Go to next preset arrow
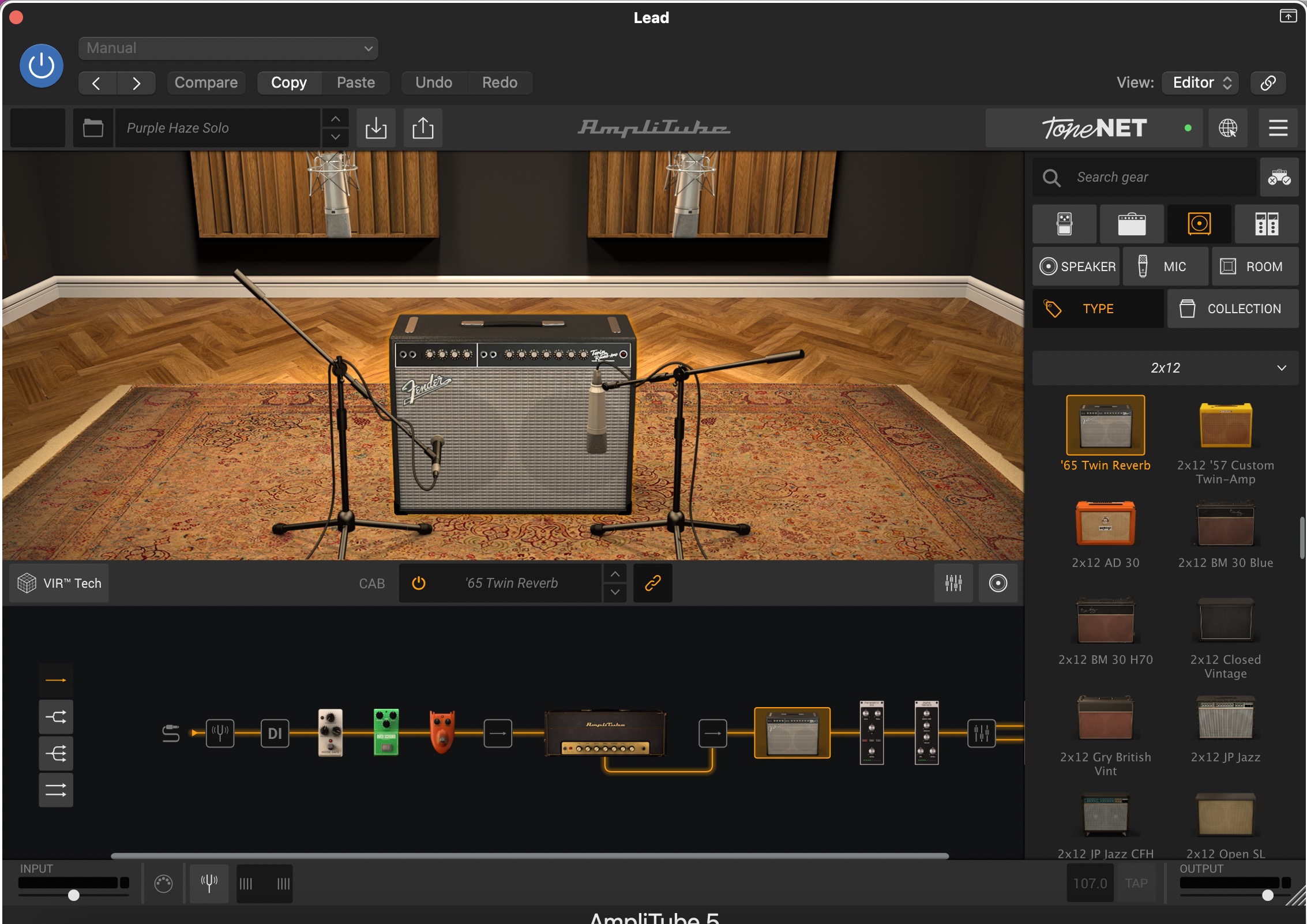The height and width of the screenshot is (924, 1307). coord(136,83)
